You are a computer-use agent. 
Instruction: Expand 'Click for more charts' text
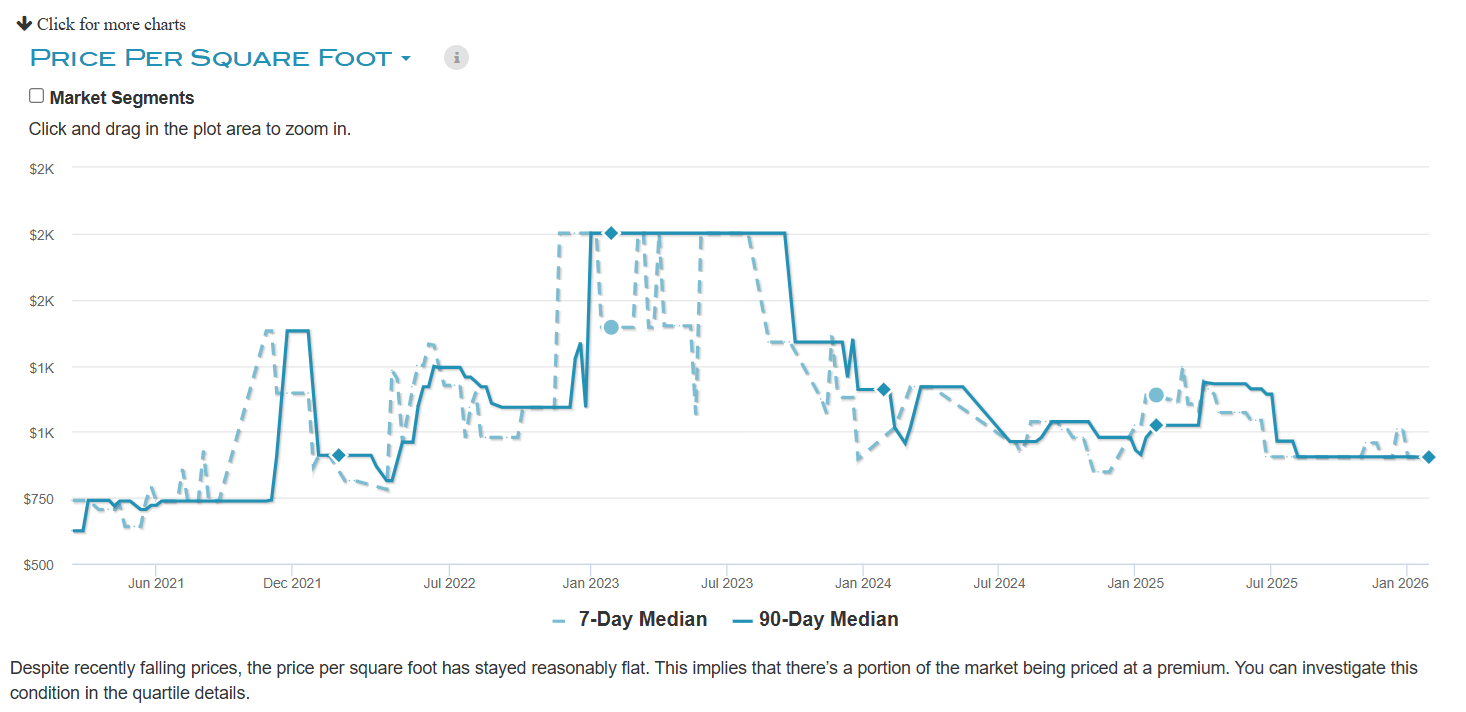(x=111, y=24)
